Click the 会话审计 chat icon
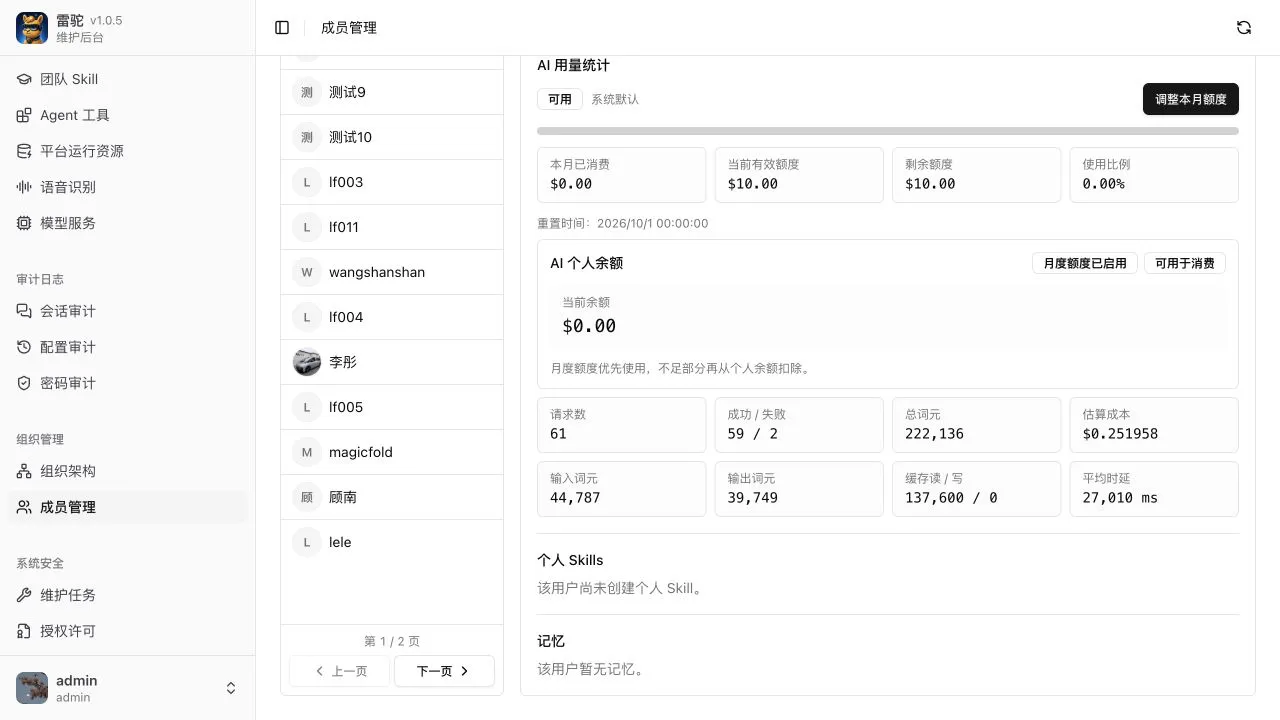The image size is (1280, 720). pos(24,311)
